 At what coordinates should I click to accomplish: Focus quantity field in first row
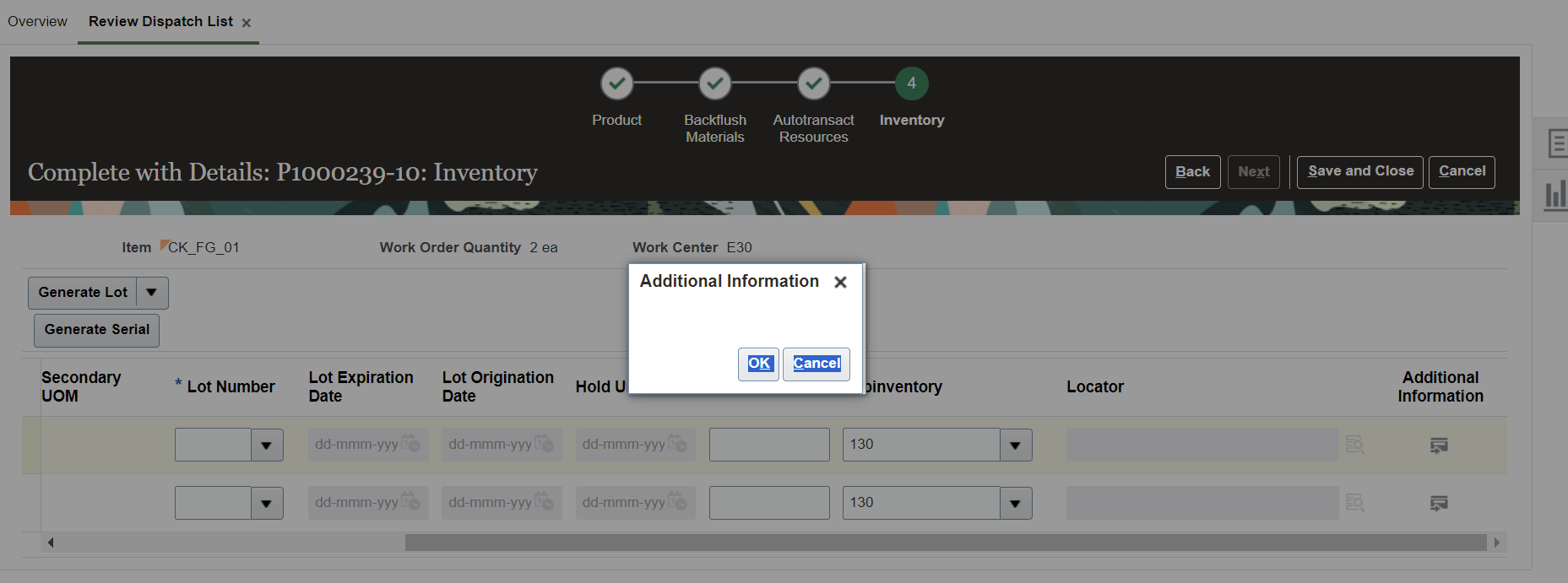click(769, 445)
